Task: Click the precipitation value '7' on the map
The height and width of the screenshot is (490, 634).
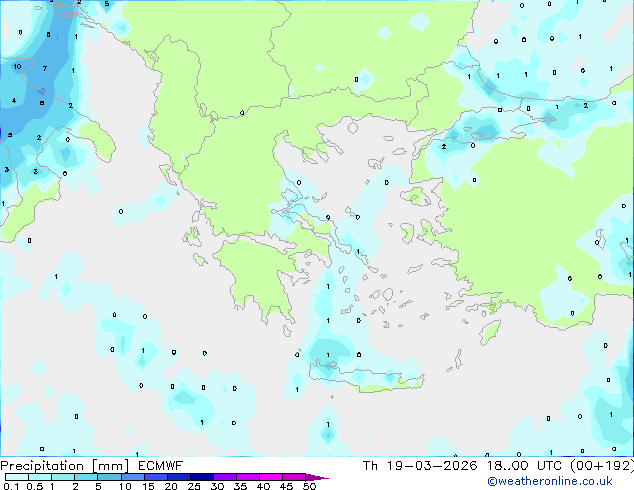Action: click(x=44, y=68)
